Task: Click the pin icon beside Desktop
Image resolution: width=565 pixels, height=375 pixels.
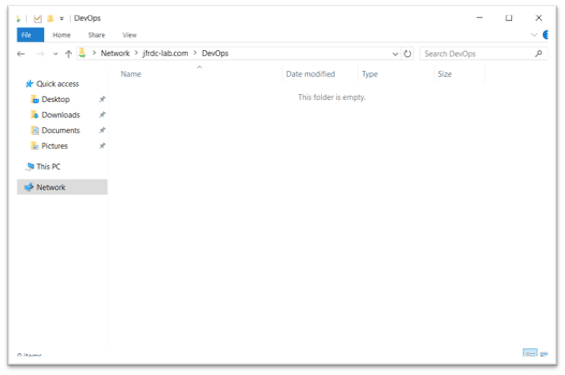Action: 102,99
